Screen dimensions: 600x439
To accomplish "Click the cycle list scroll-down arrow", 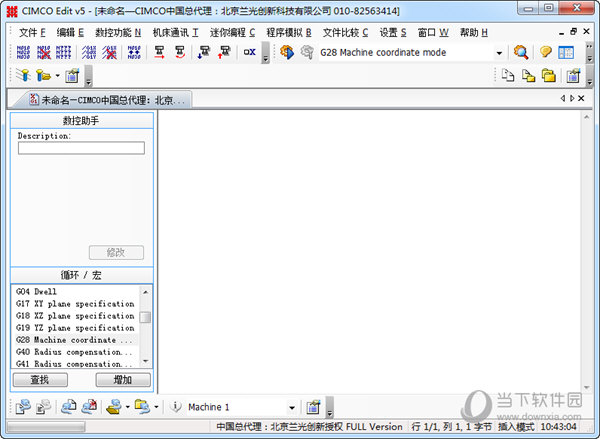I will [145, 361].
